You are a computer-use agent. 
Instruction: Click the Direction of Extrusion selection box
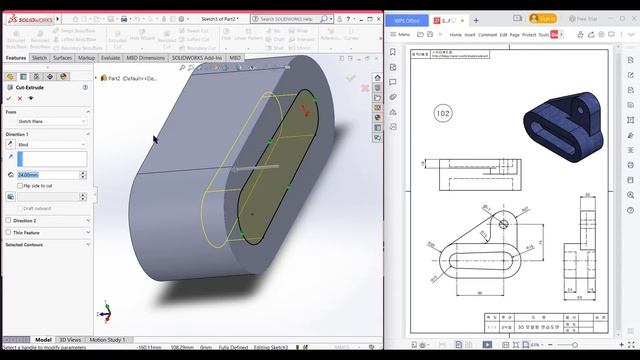(x=52, y=159)
